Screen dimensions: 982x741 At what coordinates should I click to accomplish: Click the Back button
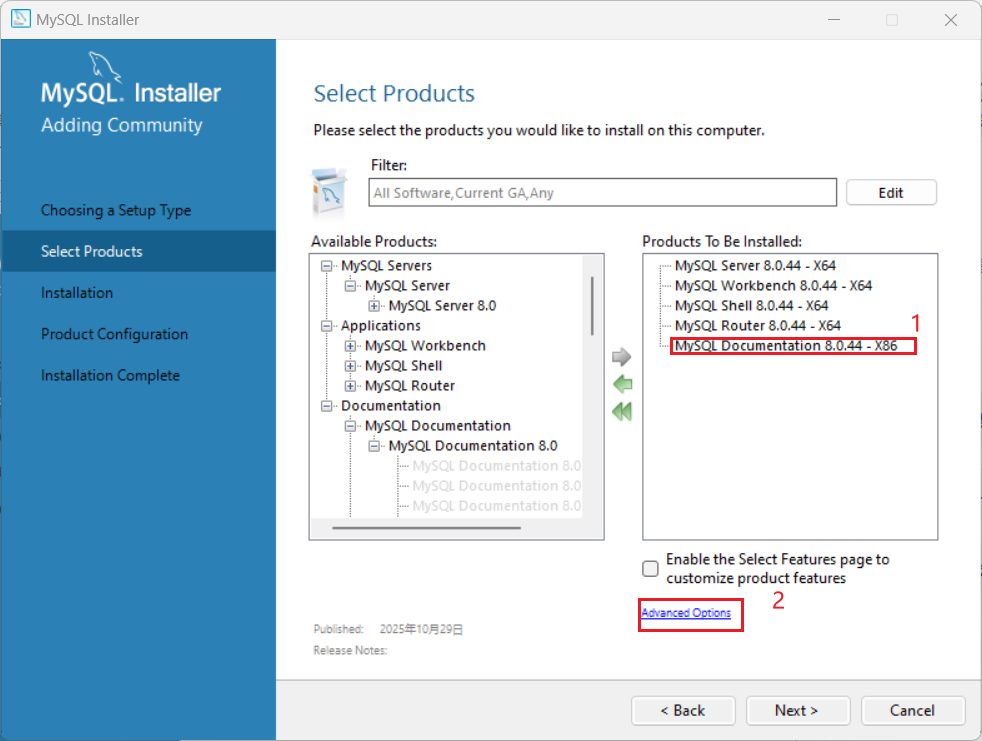coord(683,710)
